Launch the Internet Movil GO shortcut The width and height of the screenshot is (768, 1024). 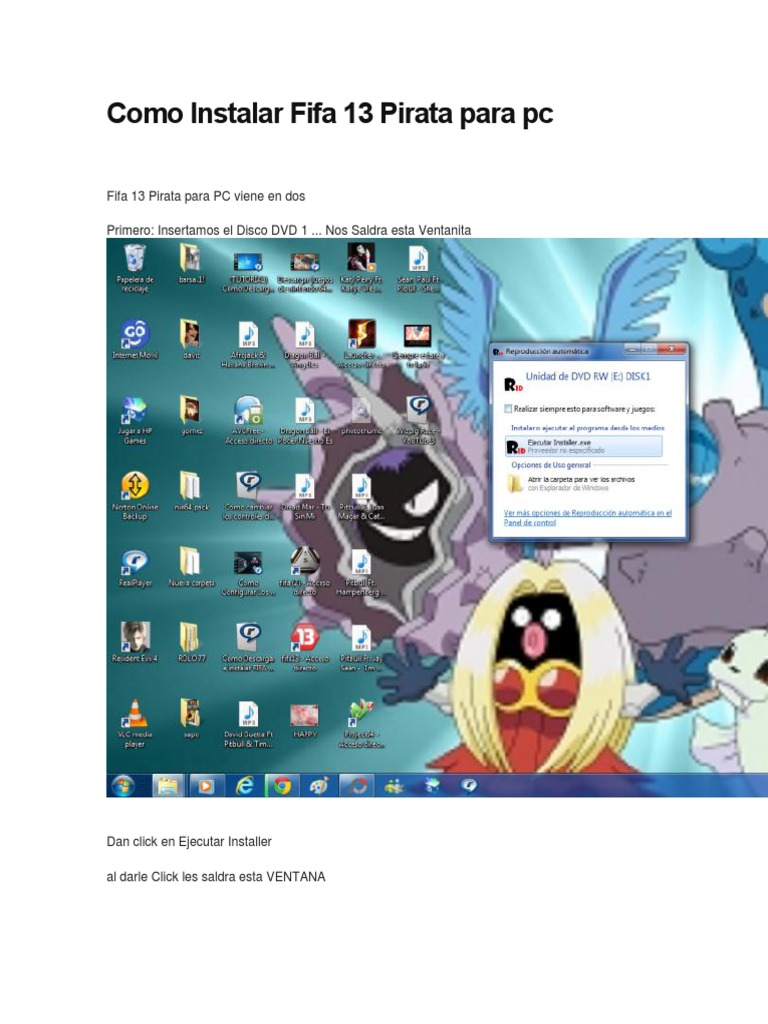[x=135, y=340]
